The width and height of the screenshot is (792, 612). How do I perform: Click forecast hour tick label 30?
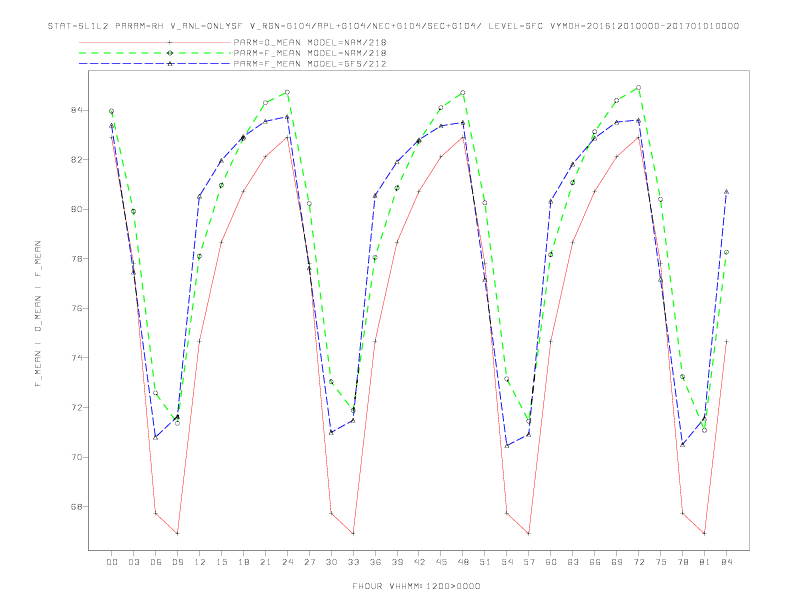click(x=331, y=562)
